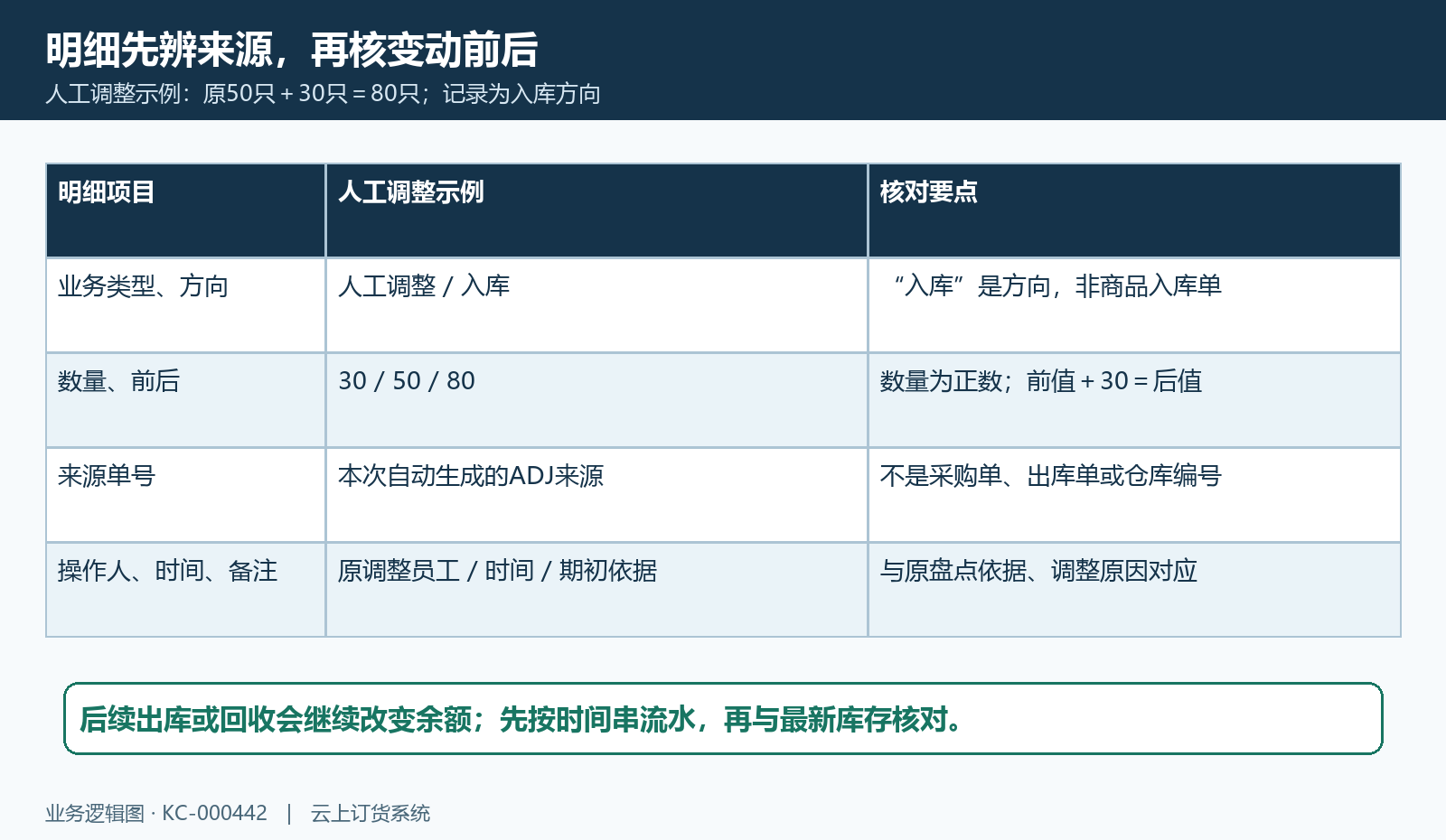Click the cell “入库”是方向,非商品入库单
The image size is (1446, 840).
click(1134, 305)
